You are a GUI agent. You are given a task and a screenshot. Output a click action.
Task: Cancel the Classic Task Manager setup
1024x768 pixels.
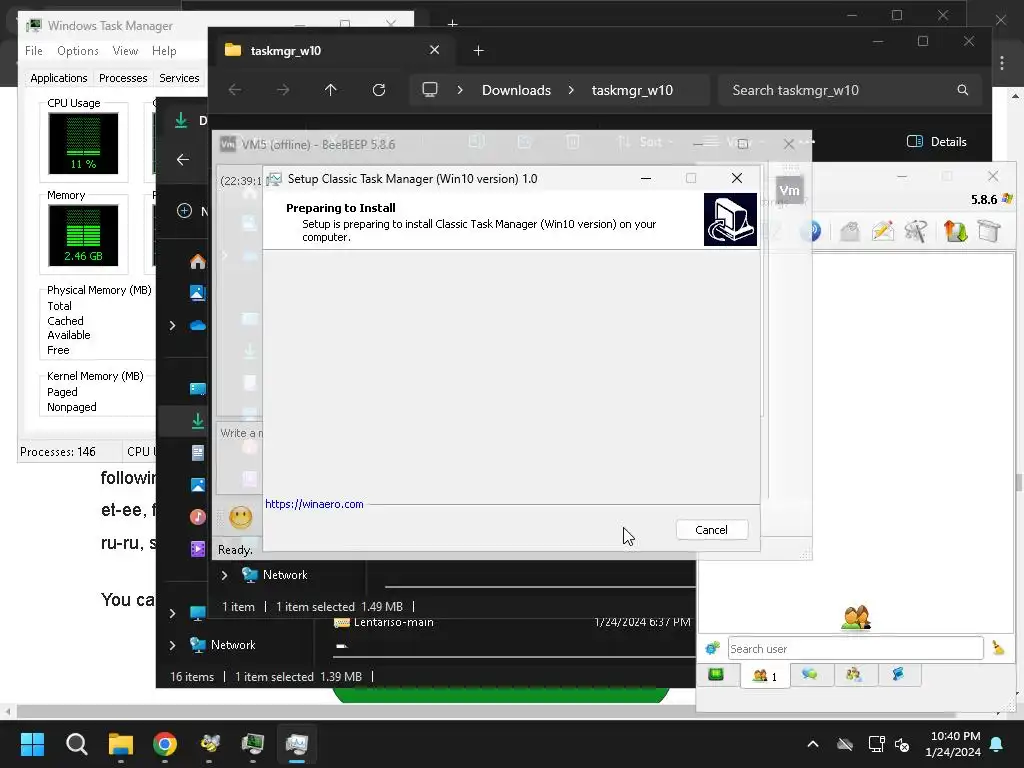tap(712, 530)
